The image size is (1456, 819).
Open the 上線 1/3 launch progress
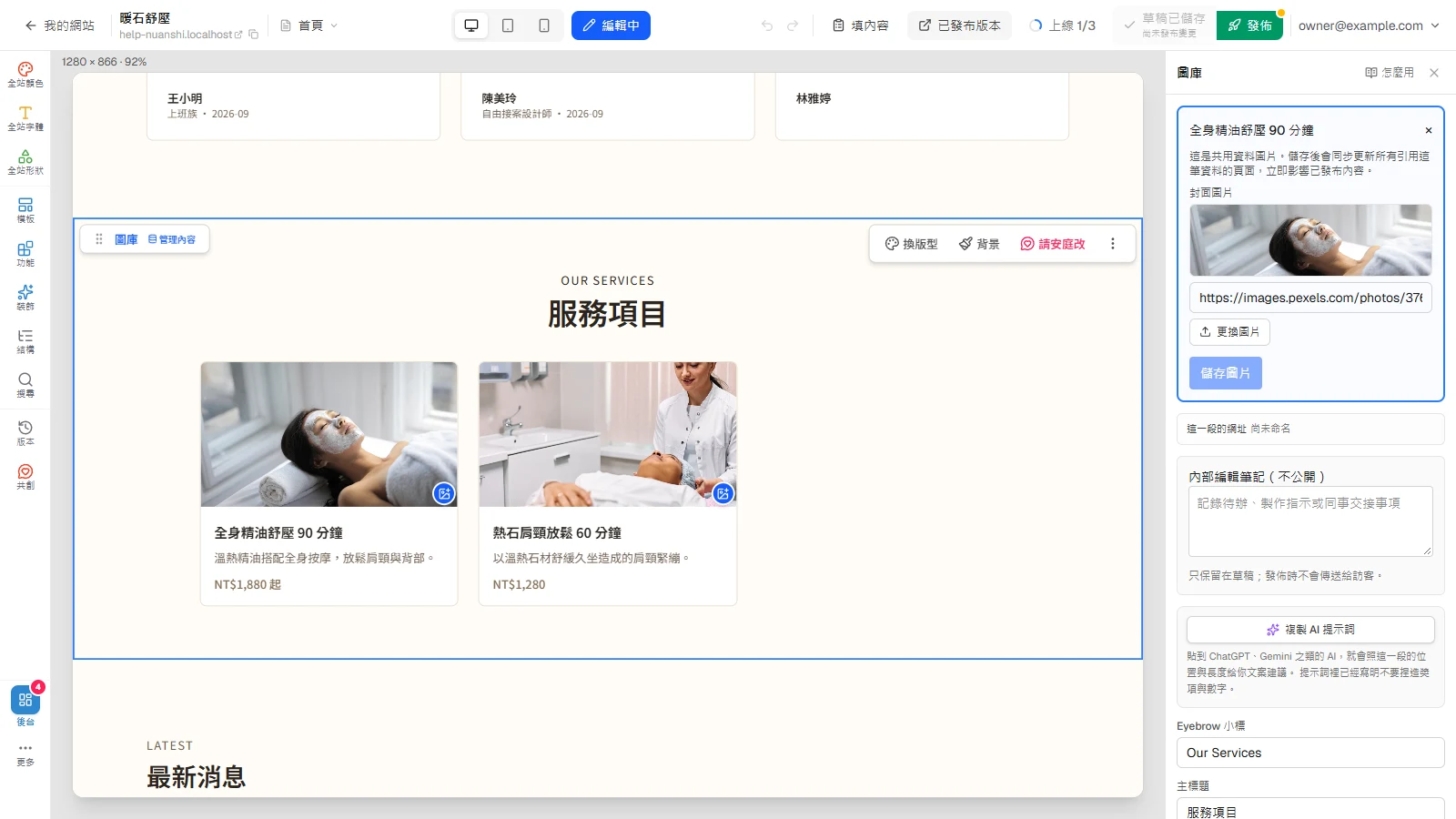coord(1062,25)
